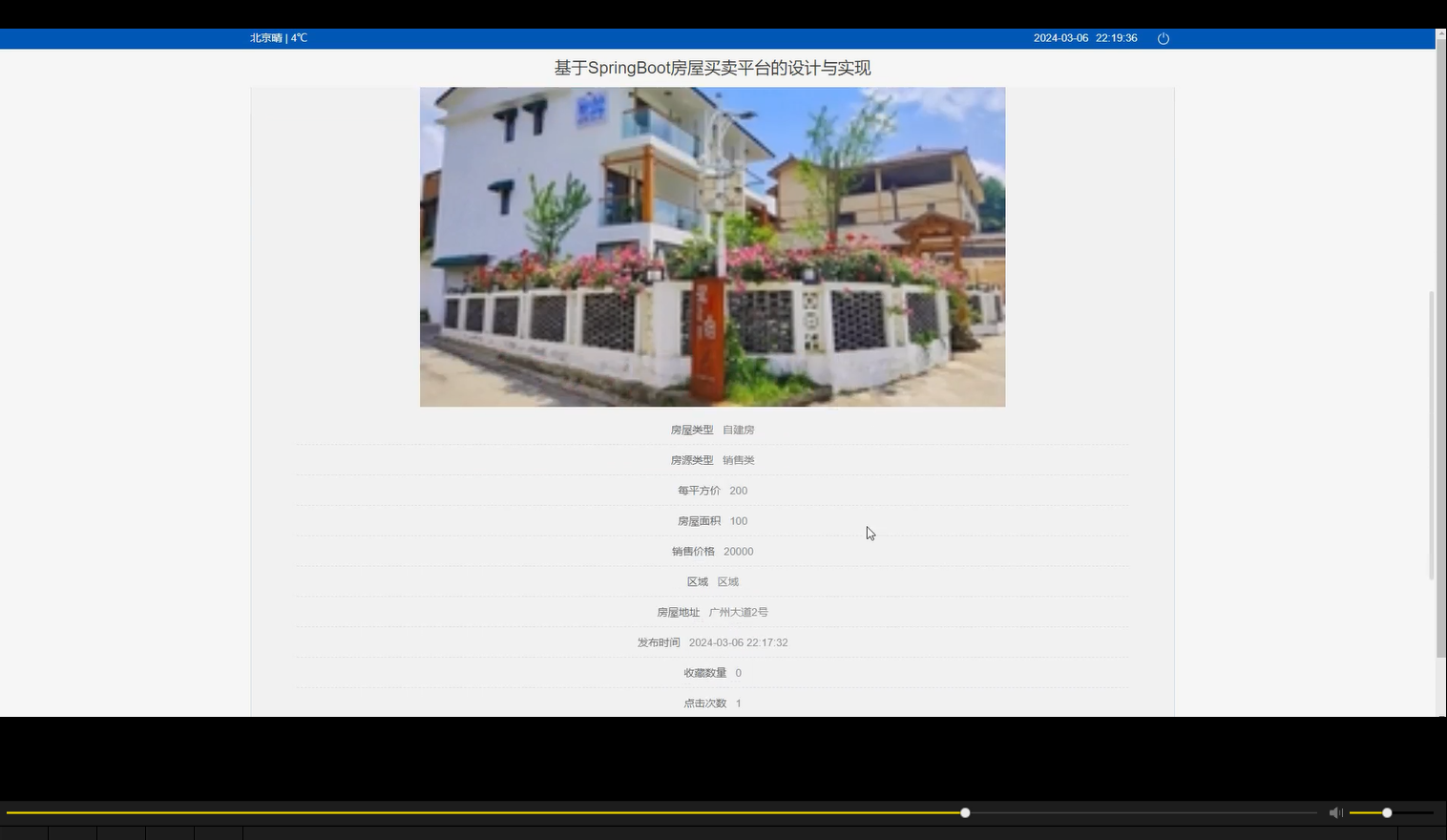Click the house photo thumbnail
1447x840 pixels.
point(712,247)
